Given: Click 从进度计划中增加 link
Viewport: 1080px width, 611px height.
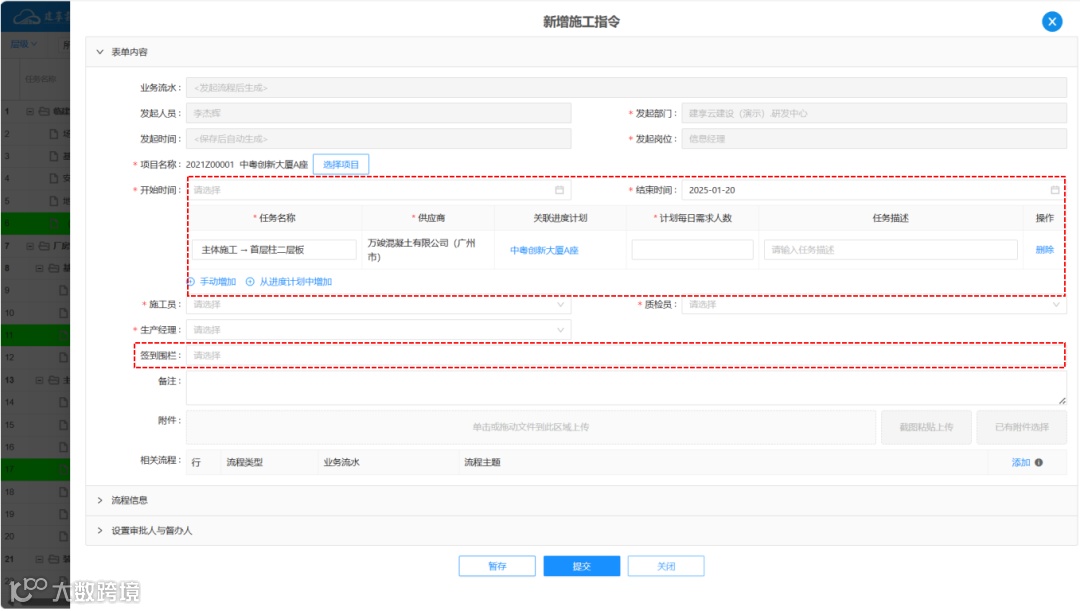Looking at the screenshot, I should (295, 282).
